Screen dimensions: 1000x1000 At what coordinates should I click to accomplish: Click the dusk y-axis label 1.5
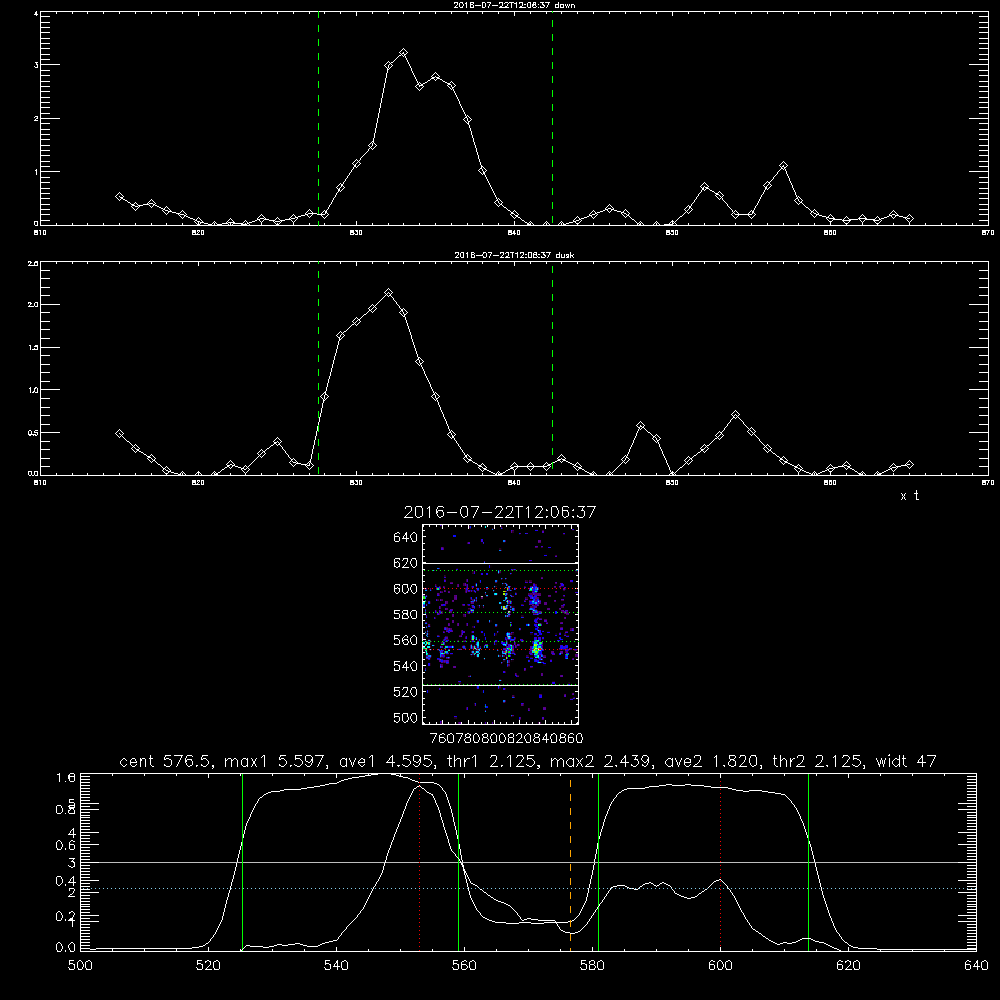click(33, 348)
